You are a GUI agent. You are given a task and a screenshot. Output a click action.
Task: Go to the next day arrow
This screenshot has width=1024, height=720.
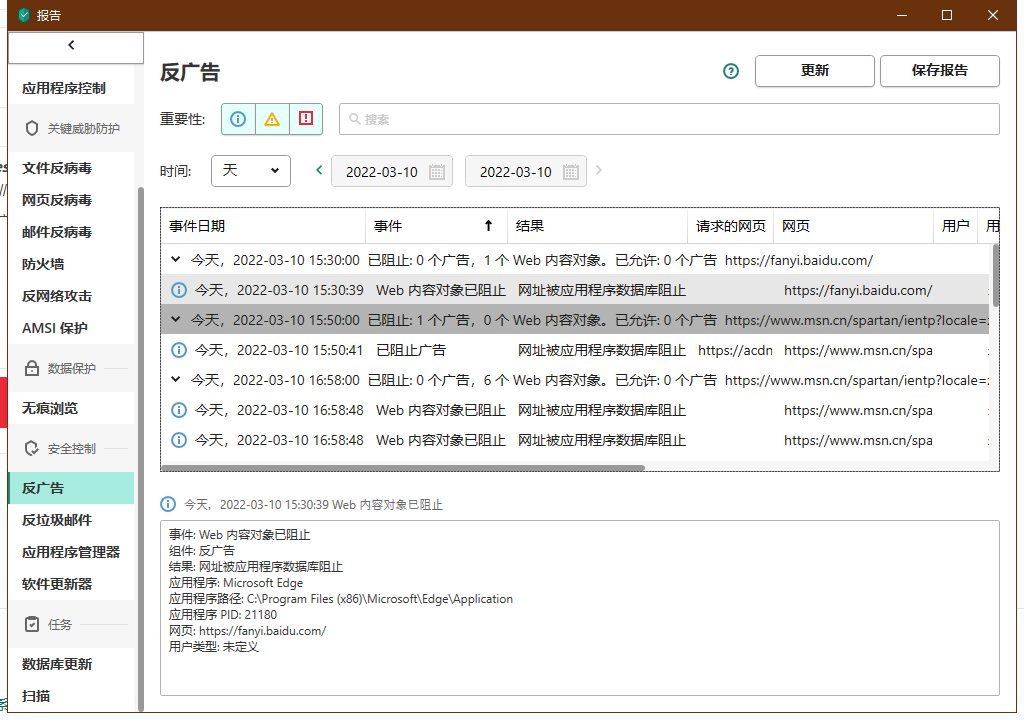[599, 170]
